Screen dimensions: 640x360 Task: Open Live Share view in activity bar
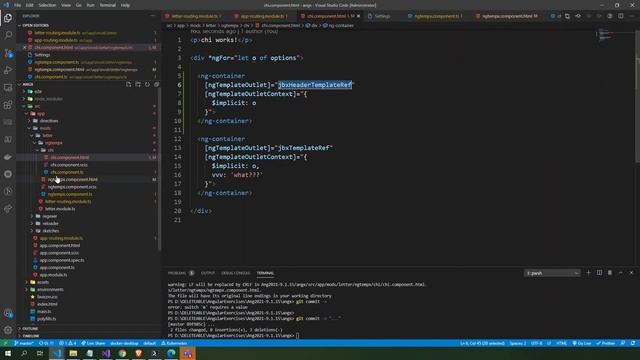(8, 209)
